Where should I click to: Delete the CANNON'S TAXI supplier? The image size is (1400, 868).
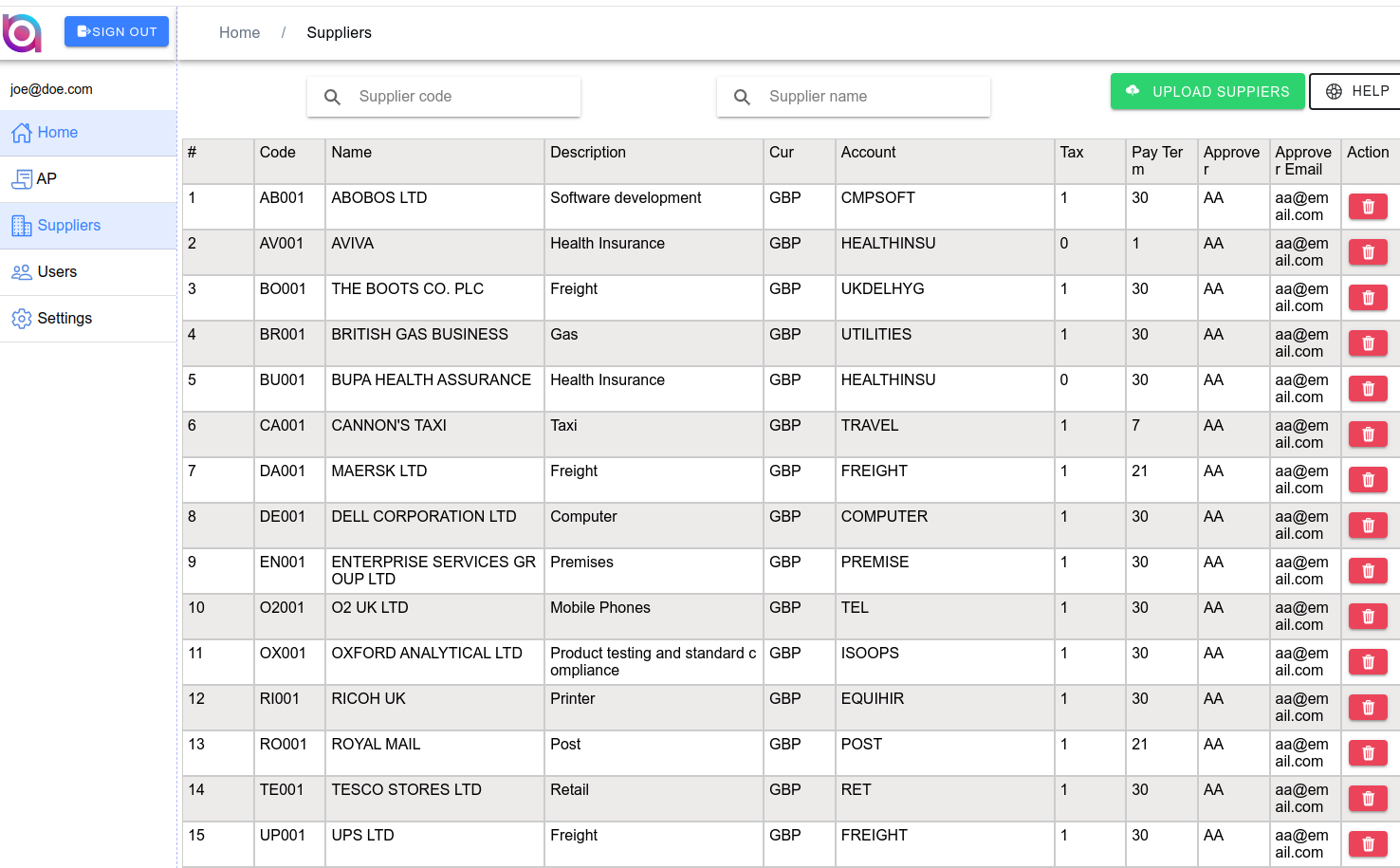(1368, 434)
